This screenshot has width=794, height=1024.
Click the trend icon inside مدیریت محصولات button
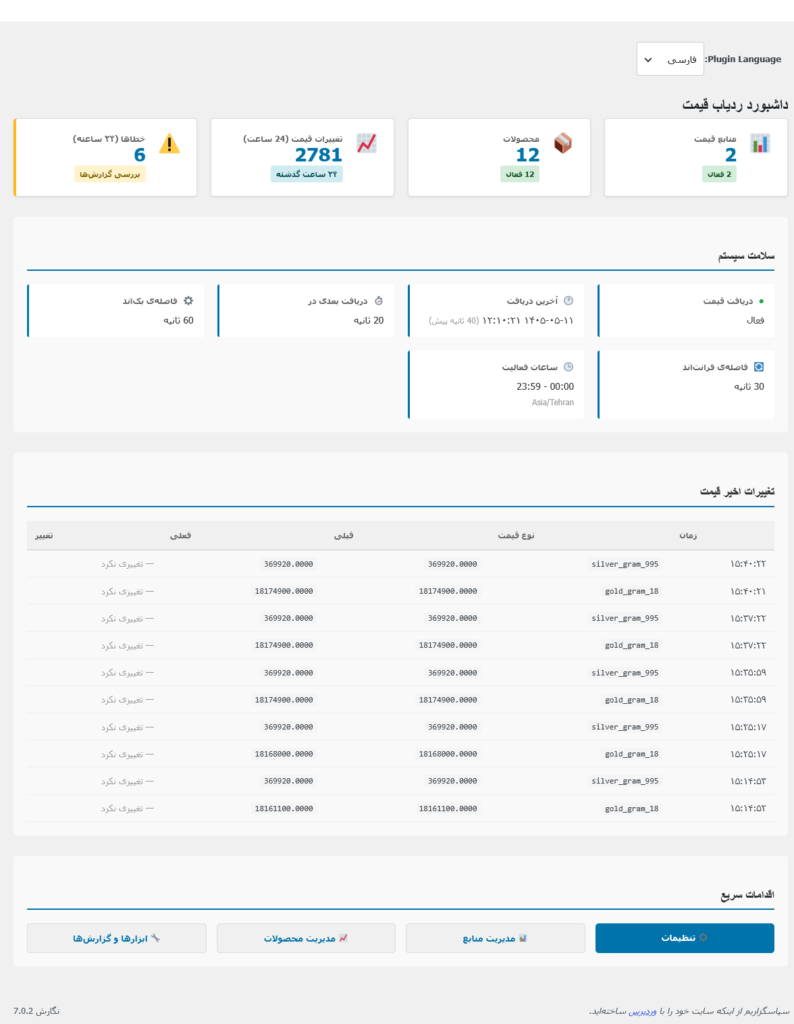[343, 938]
